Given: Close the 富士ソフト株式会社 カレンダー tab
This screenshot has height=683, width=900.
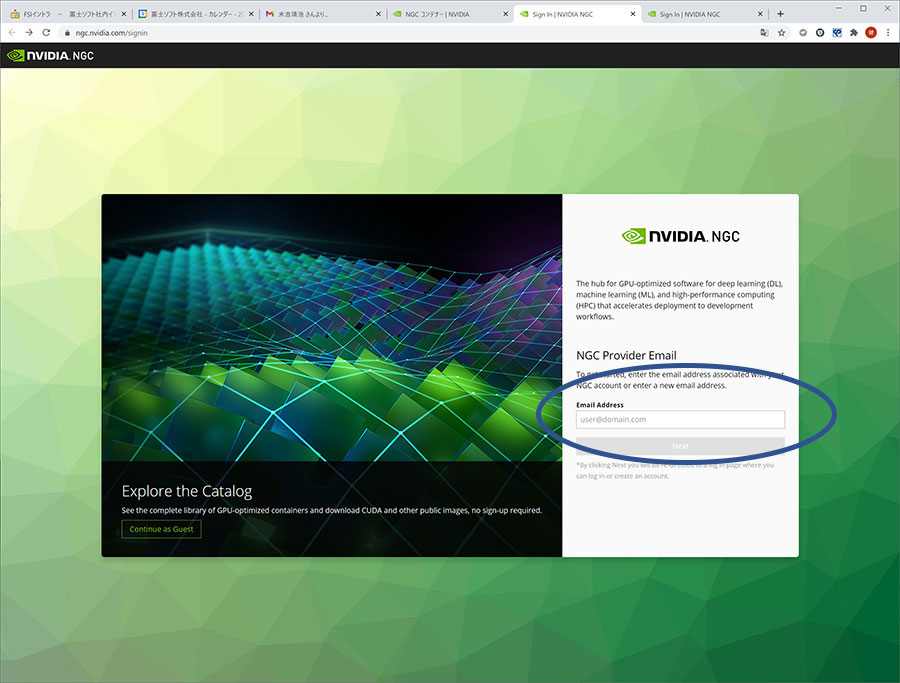Looking at the screenshot, I should point(251,14).
